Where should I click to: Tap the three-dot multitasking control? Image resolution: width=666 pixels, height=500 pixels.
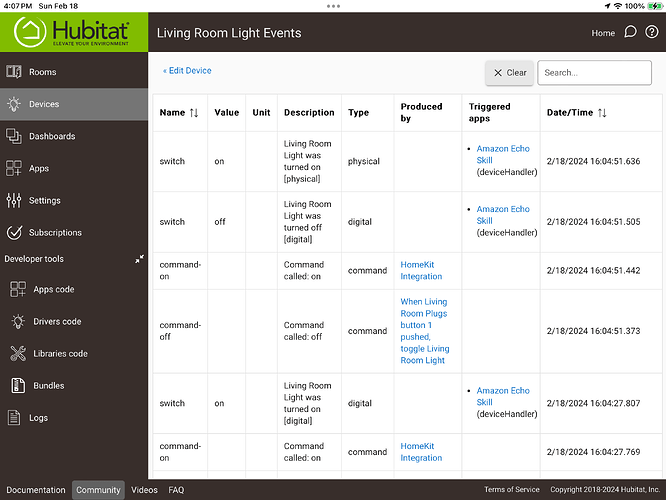click(333, 6)
